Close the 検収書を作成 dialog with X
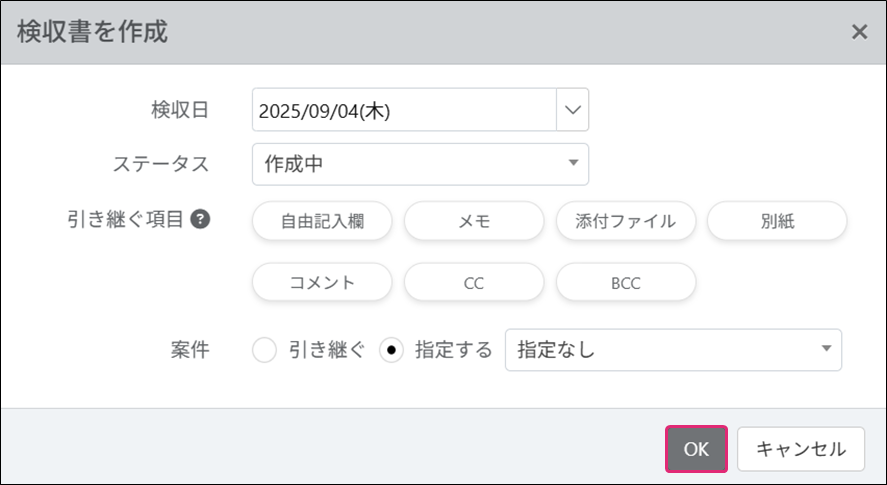The width and height of the screenshot is (887, 485). (x=859, y=32)
